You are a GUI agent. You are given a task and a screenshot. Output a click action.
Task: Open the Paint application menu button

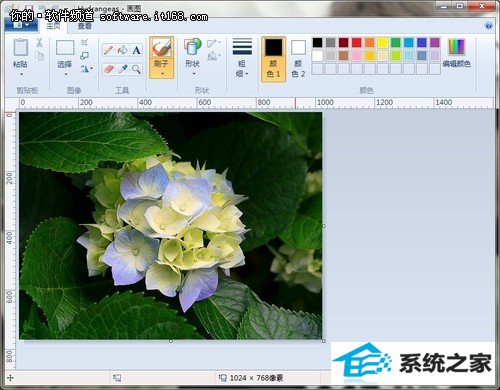(22, 25)
